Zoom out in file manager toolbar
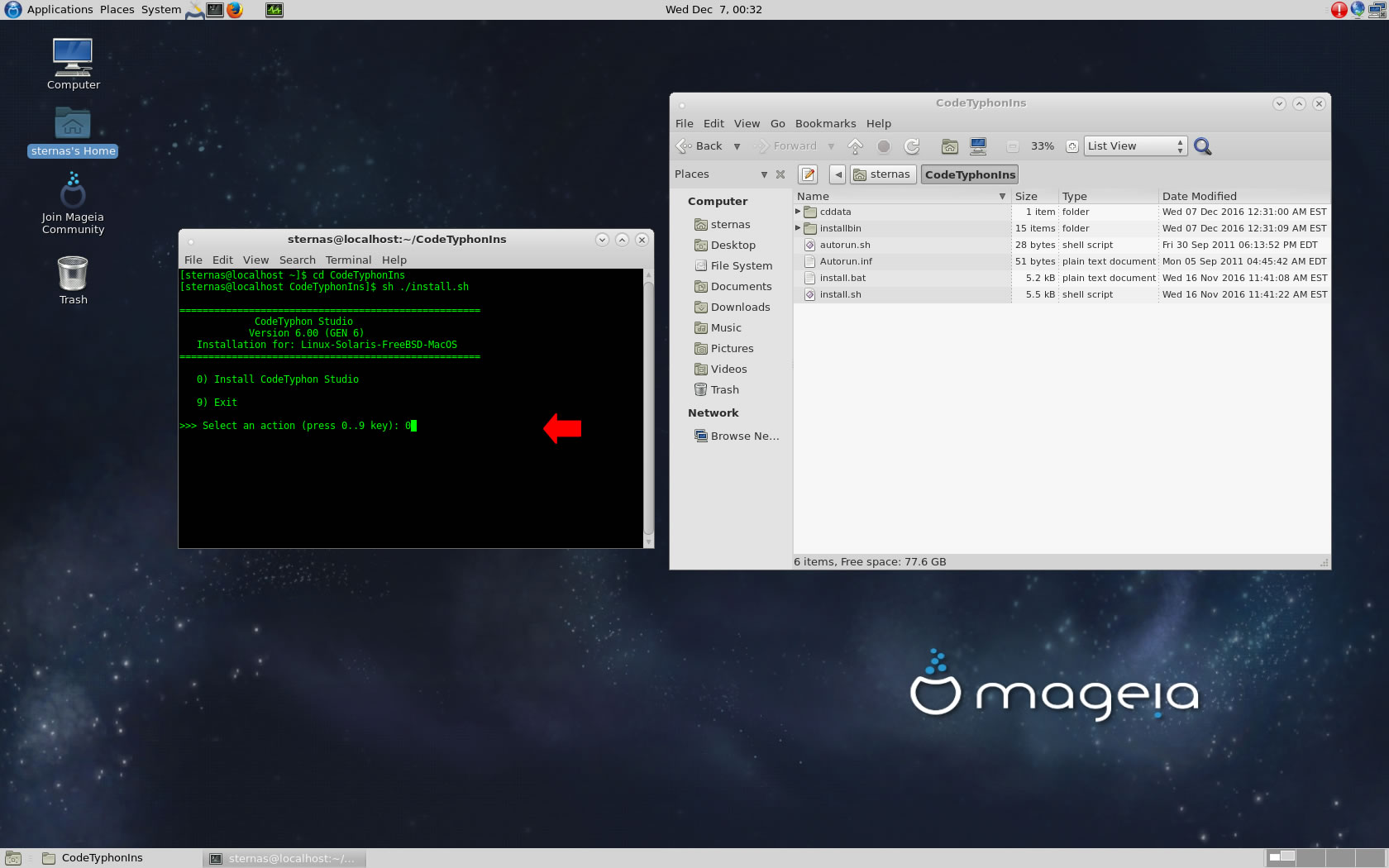This screenshot has width=1389, height=868. point(1012,146)
